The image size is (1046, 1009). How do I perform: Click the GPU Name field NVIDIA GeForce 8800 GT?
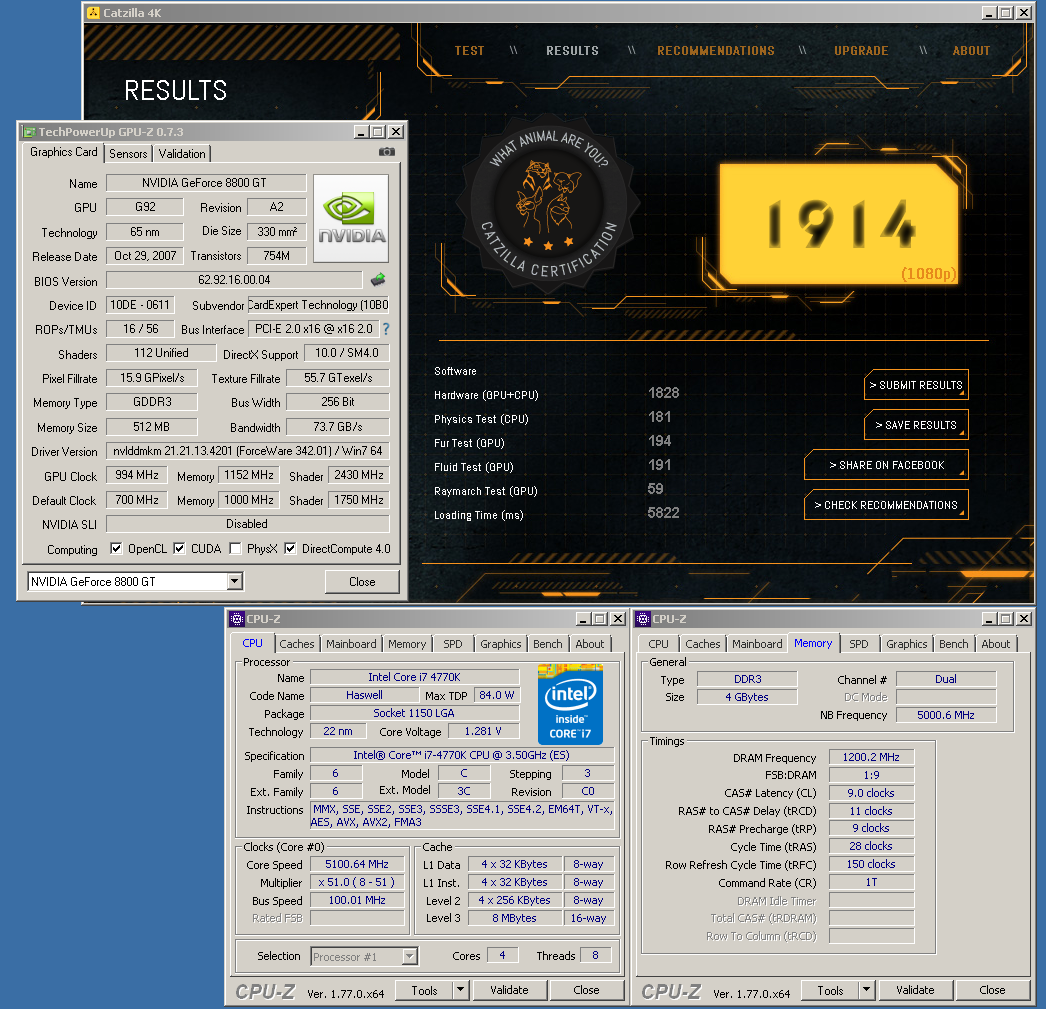click(206, 183)
